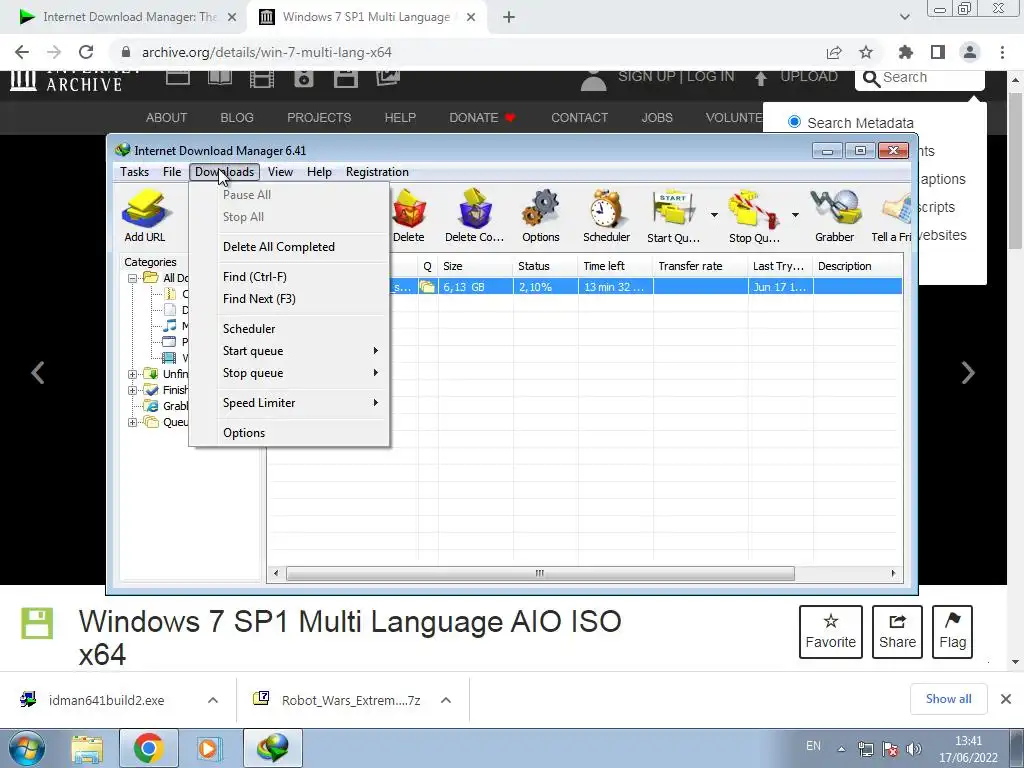Click the share page icon in address bar
Image resolution: width=1024 pixels, height=768 pixels.
pyautogui.click(x=834, y=52)
